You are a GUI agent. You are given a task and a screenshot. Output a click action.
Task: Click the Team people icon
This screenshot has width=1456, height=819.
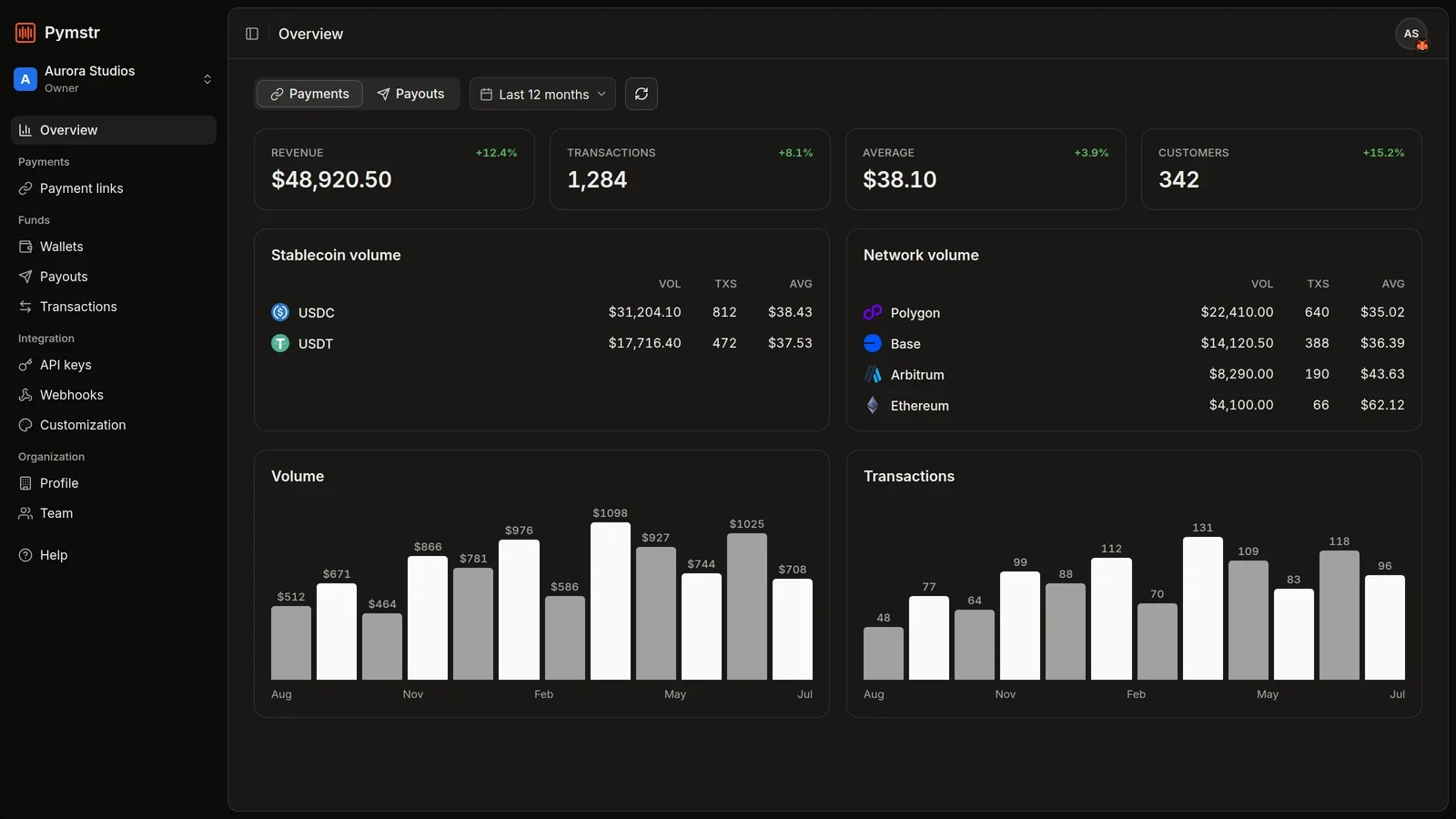click(x=25, y=513)
